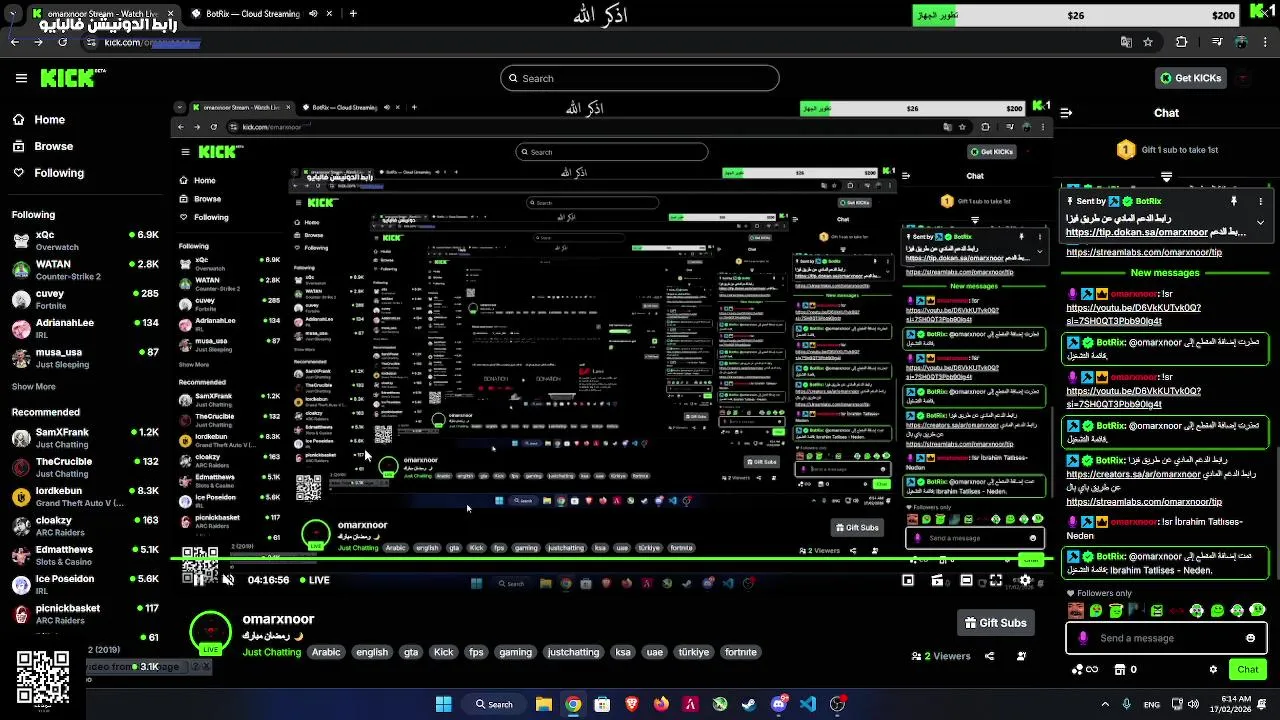Image resolution: width=1280 pixels, height=720 pixels.
Task: Select WATAN channel in Following list
Action: tap(85, 270)
